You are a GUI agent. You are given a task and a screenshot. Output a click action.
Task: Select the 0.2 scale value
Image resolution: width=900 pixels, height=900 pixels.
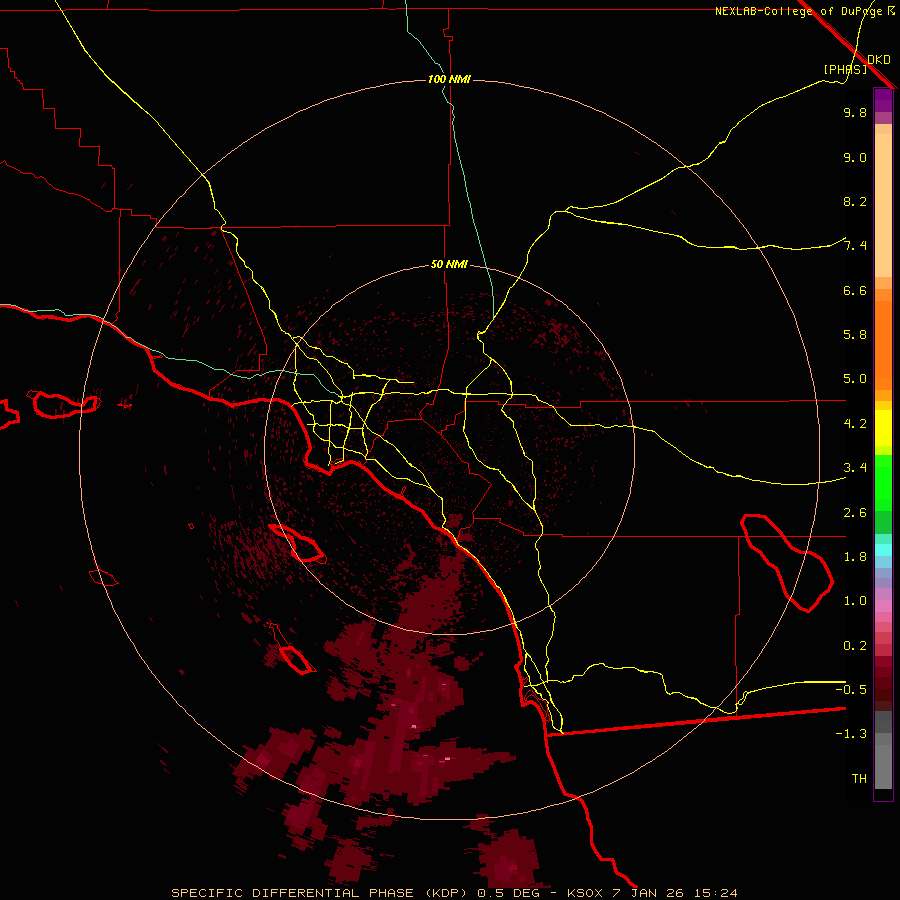(x=855, y=646)
